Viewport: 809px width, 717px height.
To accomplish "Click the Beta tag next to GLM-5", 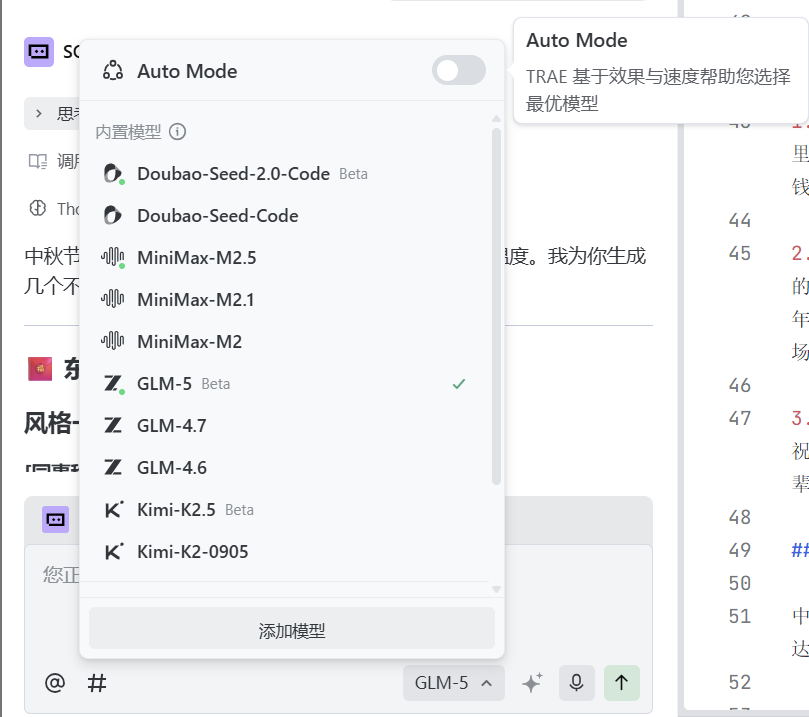I will point(216,384).
